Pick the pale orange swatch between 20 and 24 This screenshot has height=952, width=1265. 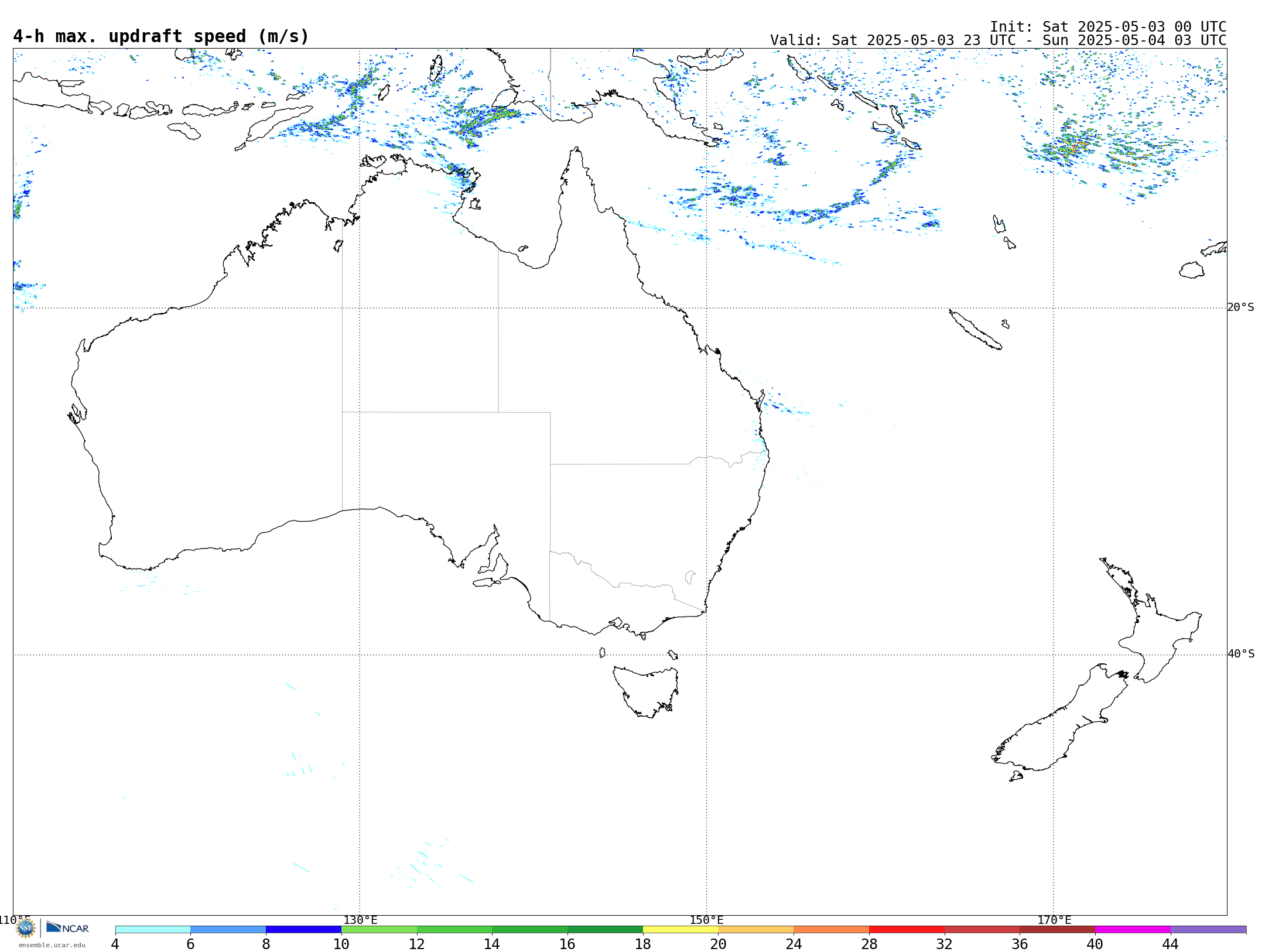point(756,929)
